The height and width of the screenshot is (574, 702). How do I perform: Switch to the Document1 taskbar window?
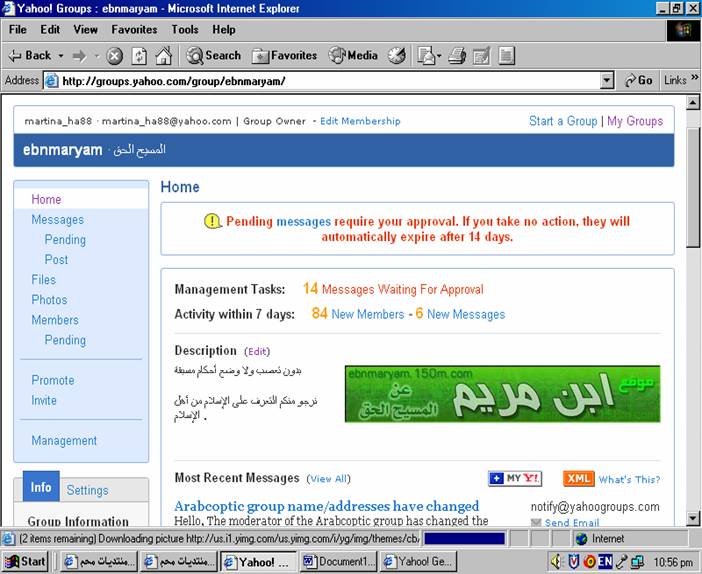[x=339, y=561]
